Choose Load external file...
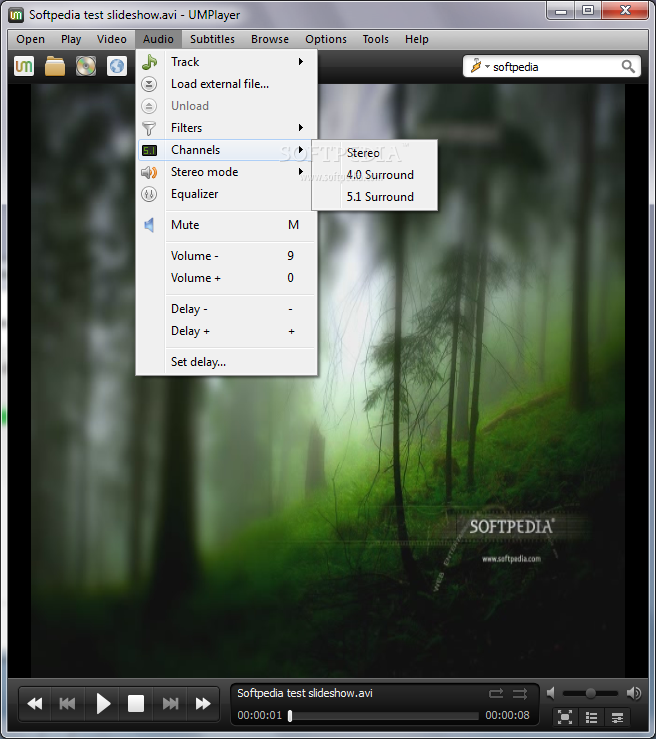Viewport: 656px width, 739px height. pos(227,84)
